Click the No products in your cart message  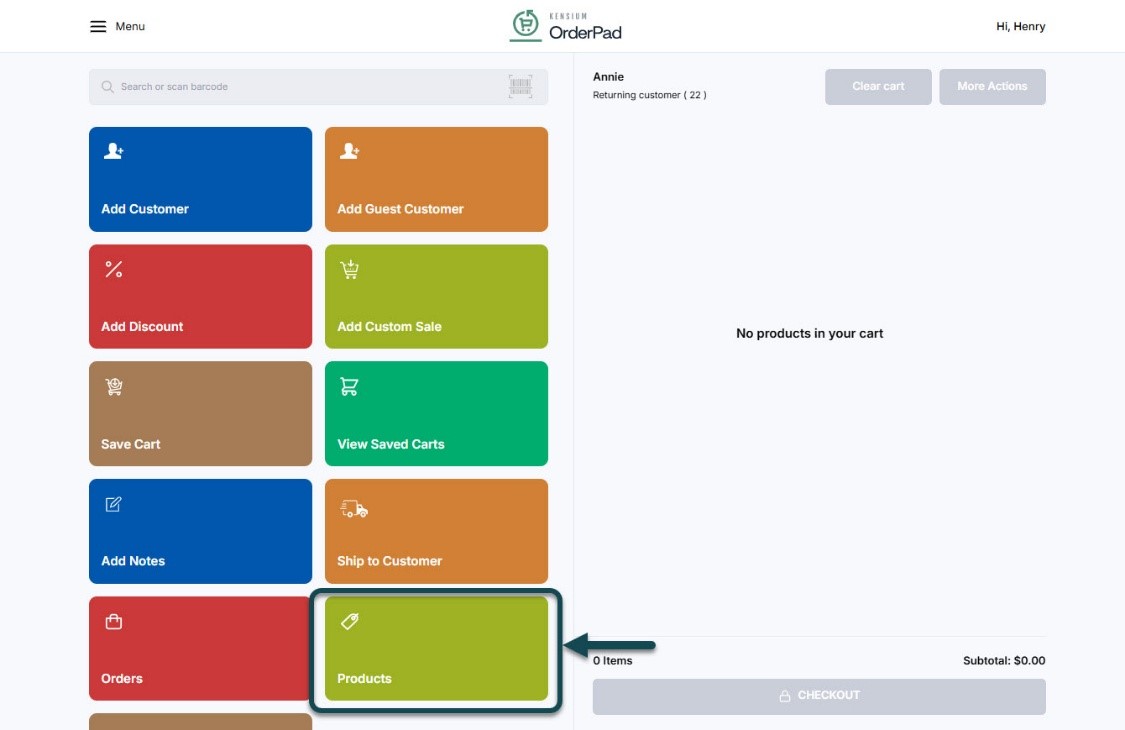809,333
